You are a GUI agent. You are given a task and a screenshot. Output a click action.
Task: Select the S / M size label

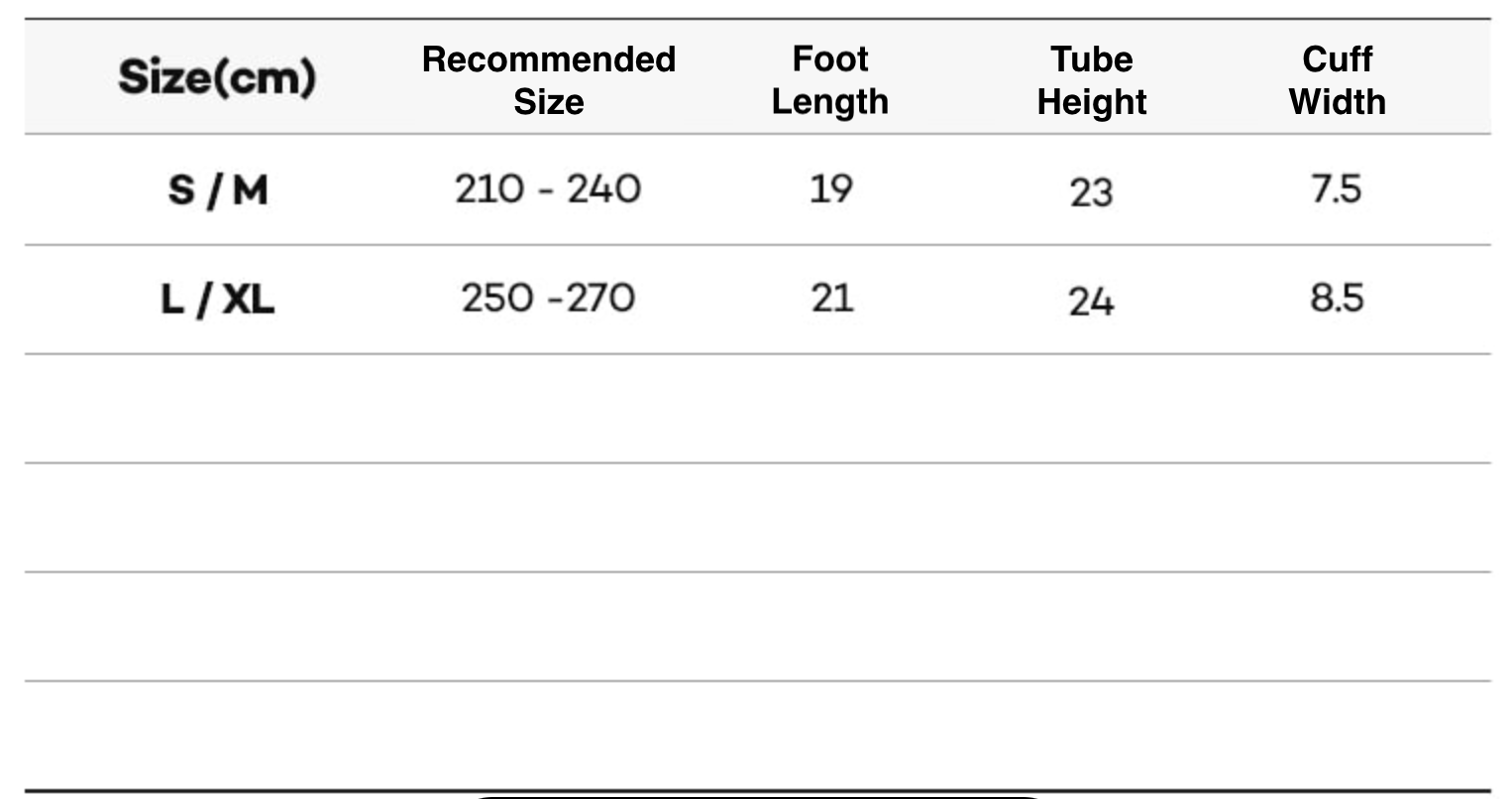click(218, 189)
